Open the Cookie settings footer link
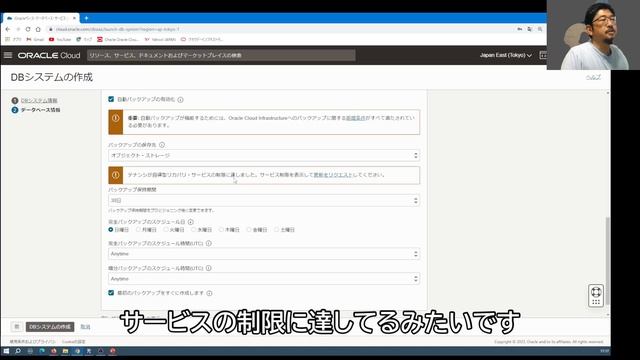Viewport: 640px width, 360px height. pos(73,342)
